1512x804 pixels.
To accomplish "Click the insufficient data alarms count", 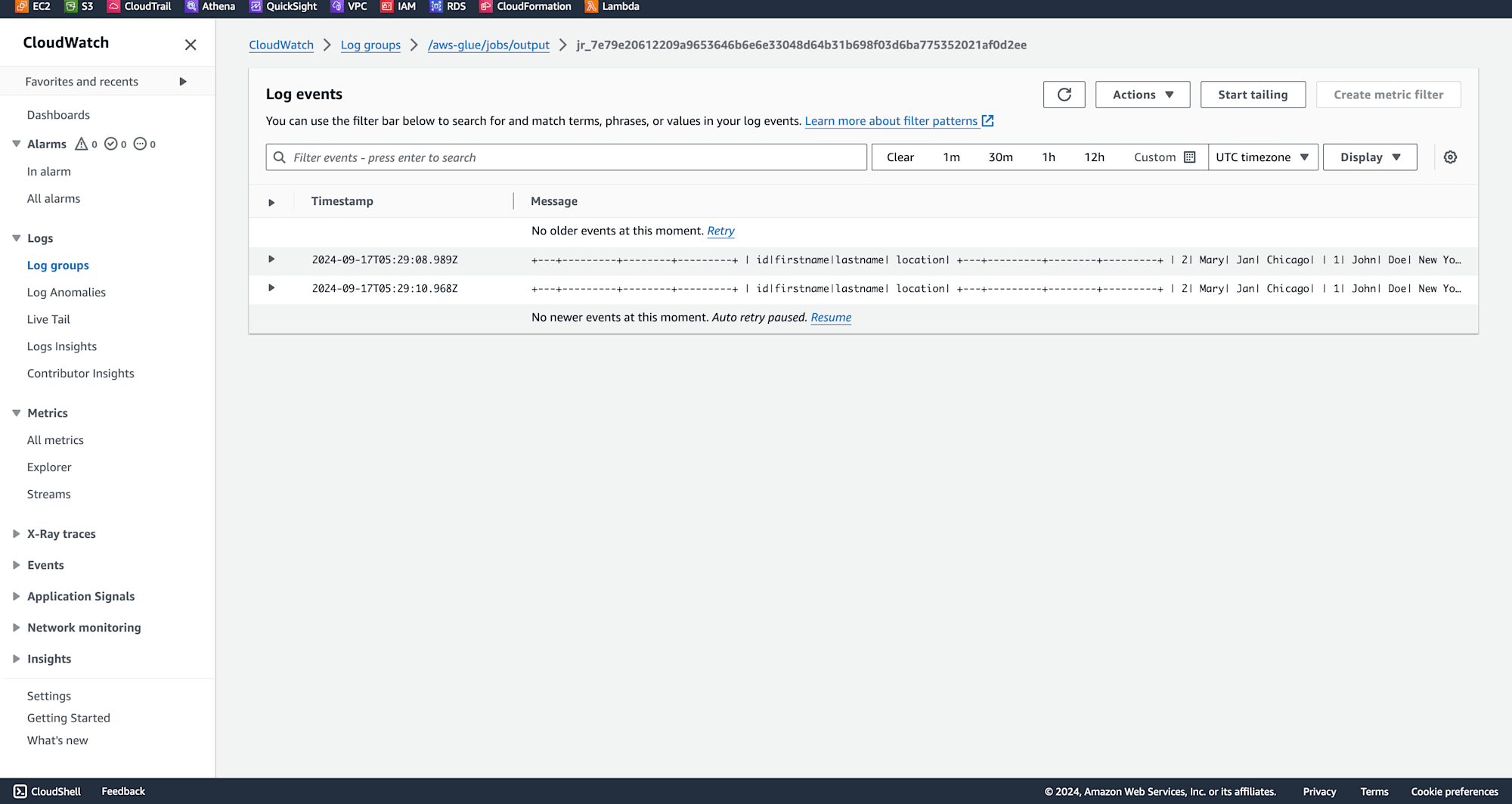I will pyautogui.click(x=144, y=144).
